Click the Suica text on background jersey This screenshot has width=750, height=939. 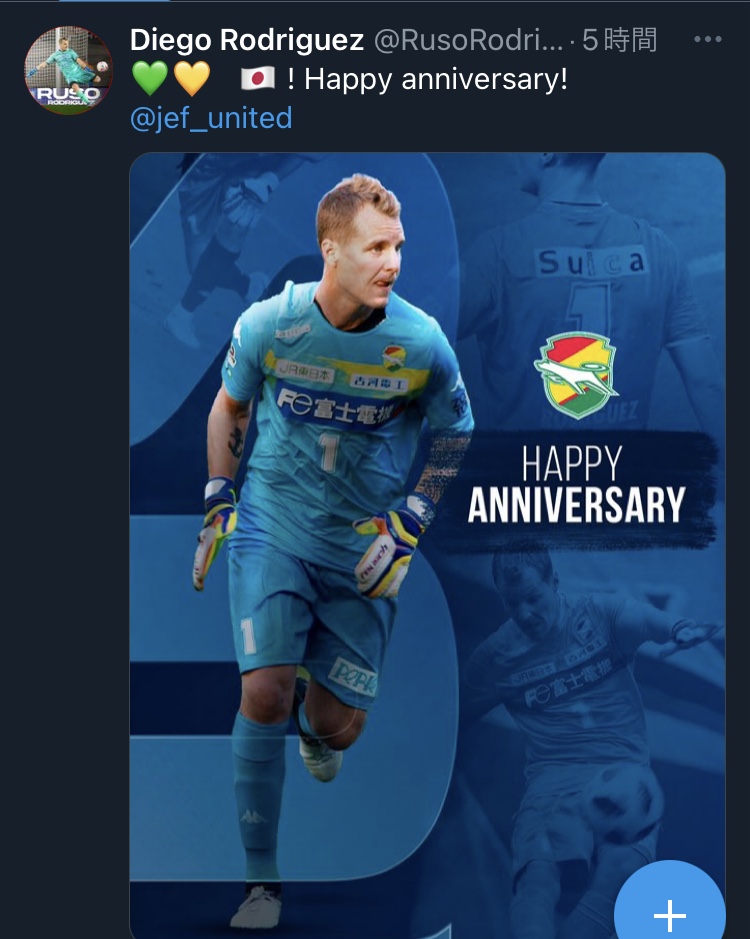coord(592,263)
